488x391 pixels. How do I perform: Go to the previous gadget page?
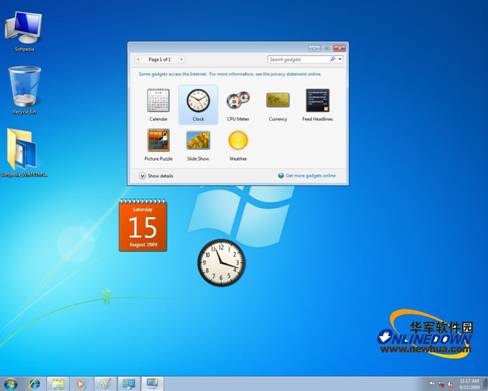[x=138, y=60]
